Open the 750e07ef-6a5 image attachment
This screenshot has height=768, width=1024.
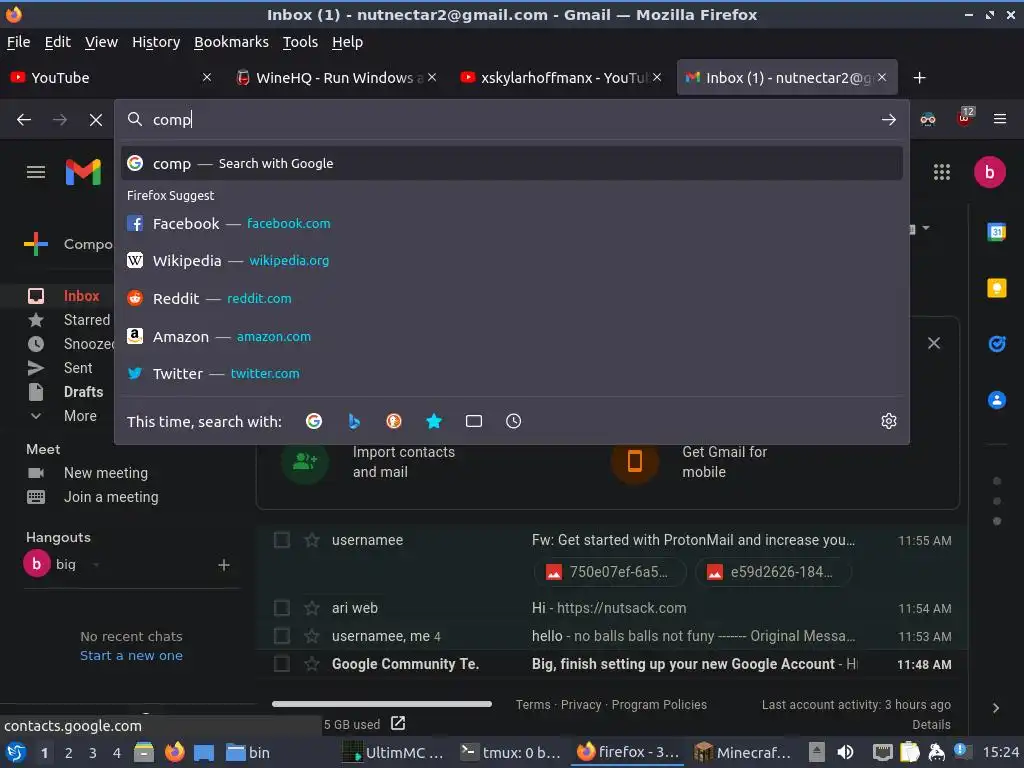610,572
